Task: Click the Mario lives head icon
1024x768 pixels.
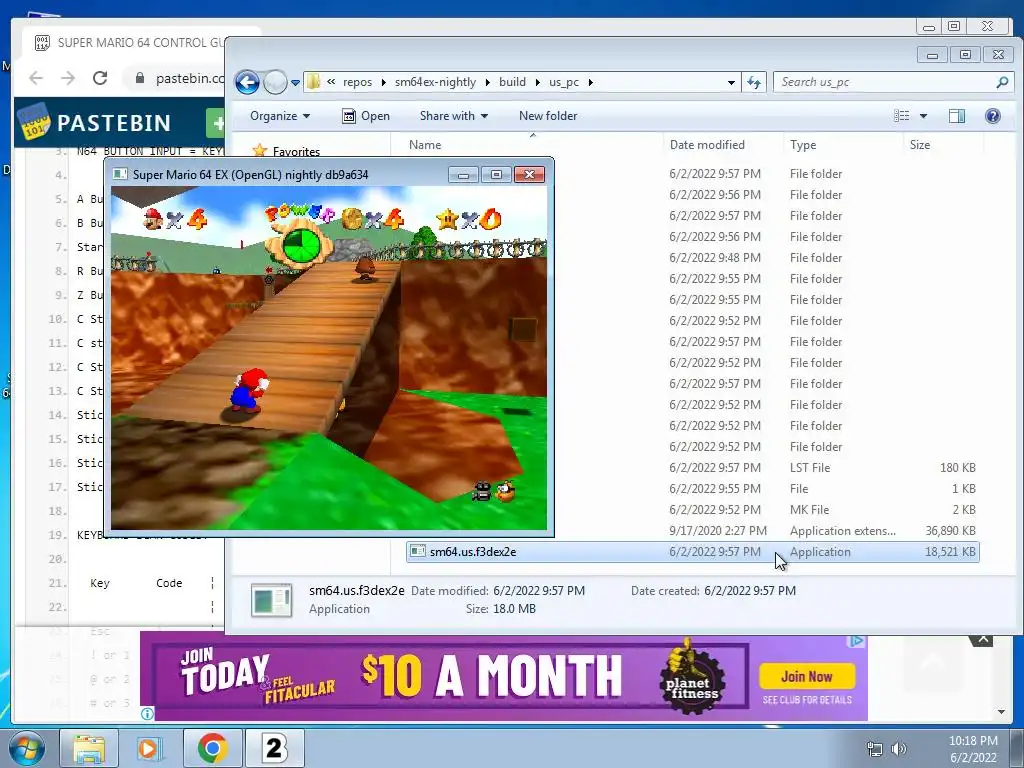Action: (153, 218)
